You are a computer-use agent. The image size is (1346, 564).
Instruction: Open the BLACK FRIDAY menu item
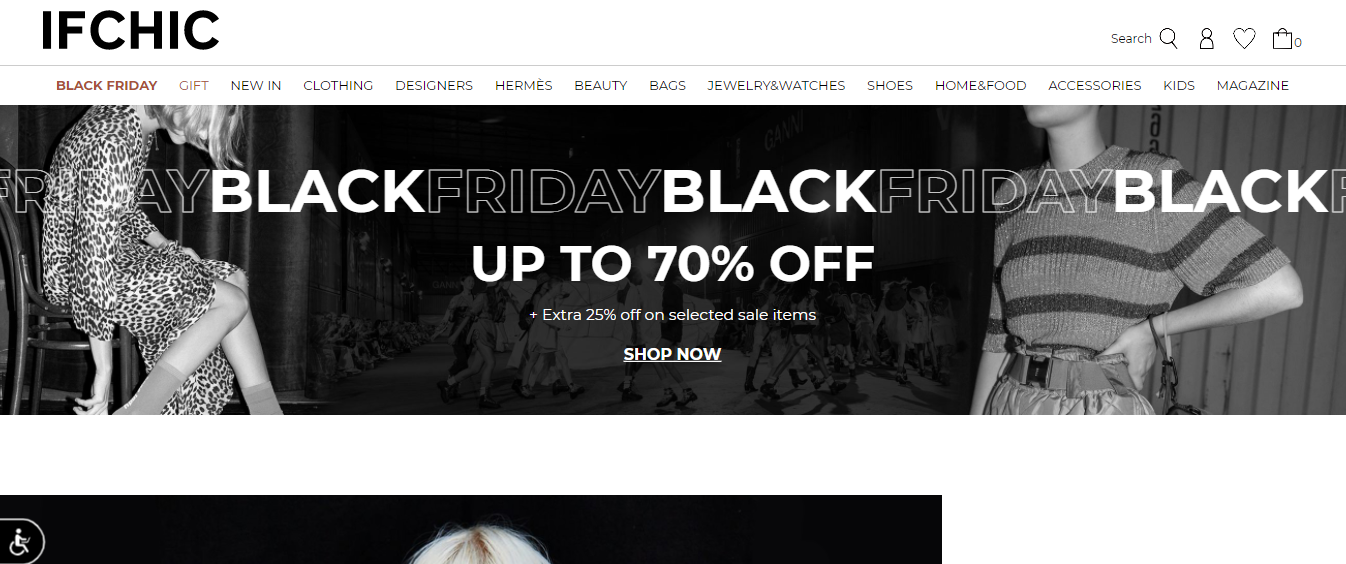coord(106,86)
